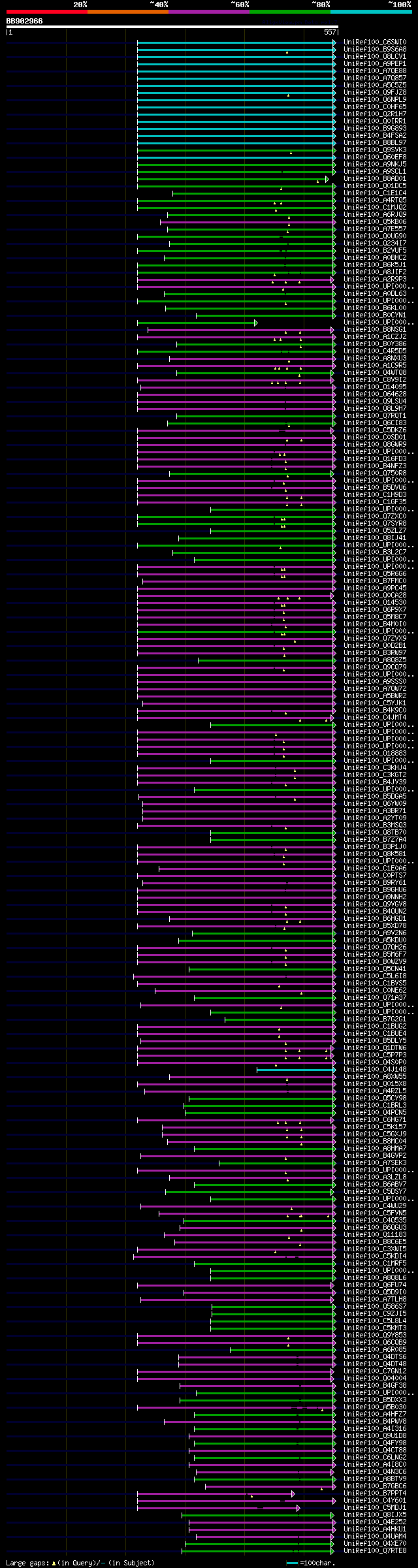The width and height of the screenshot is (418, 1568).
Task: Click the green ~80% identity legend segment
Action: (x=289, y=12)
